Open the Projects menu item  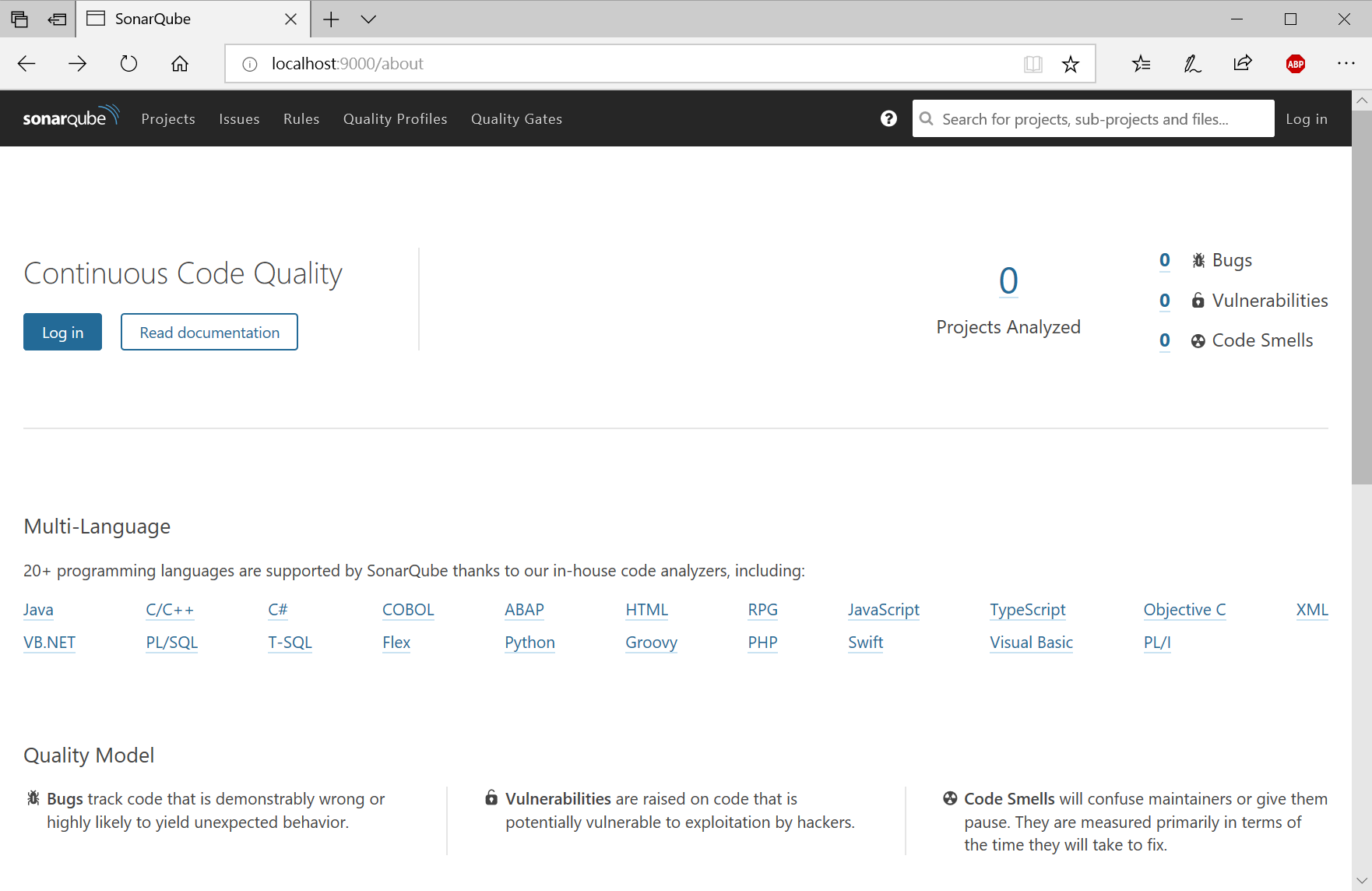168,118
